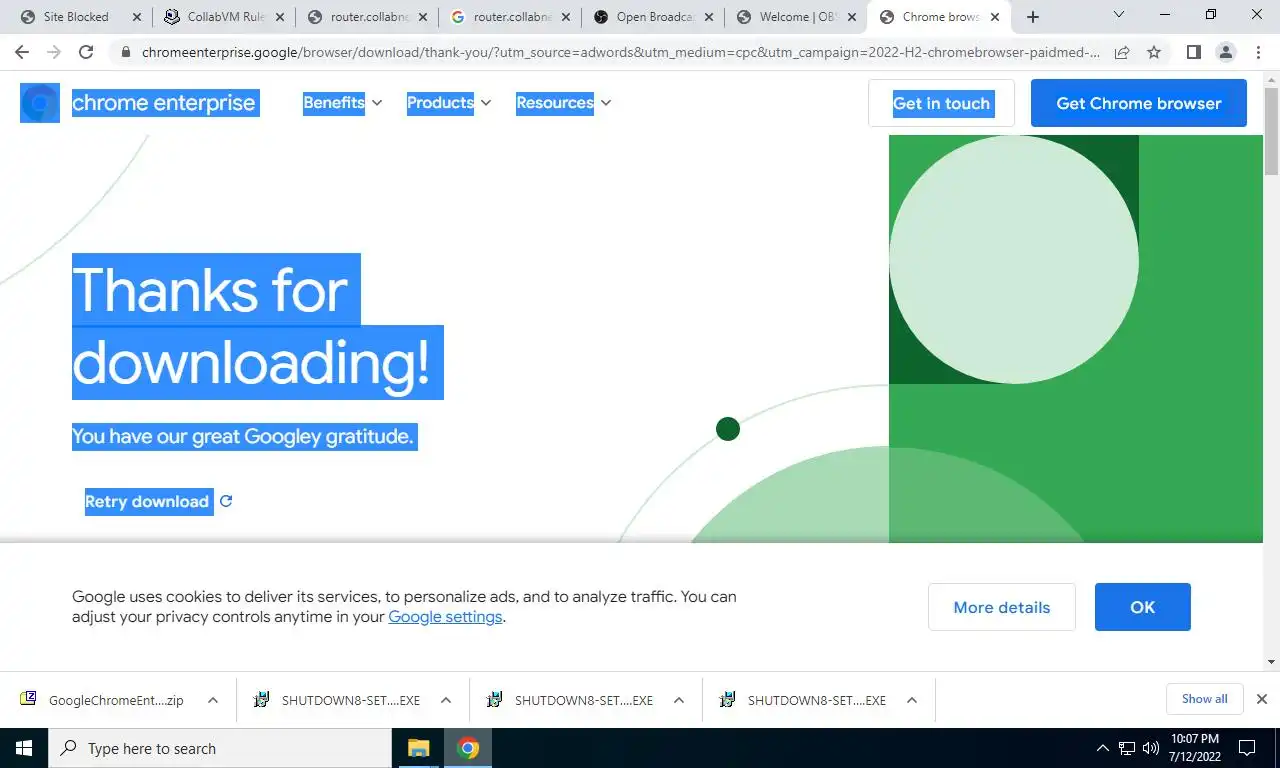Image resolution: width=1280 pixels, height=768 pixels.
Task: Open the network tray icon
Action: pos(1127,748)
